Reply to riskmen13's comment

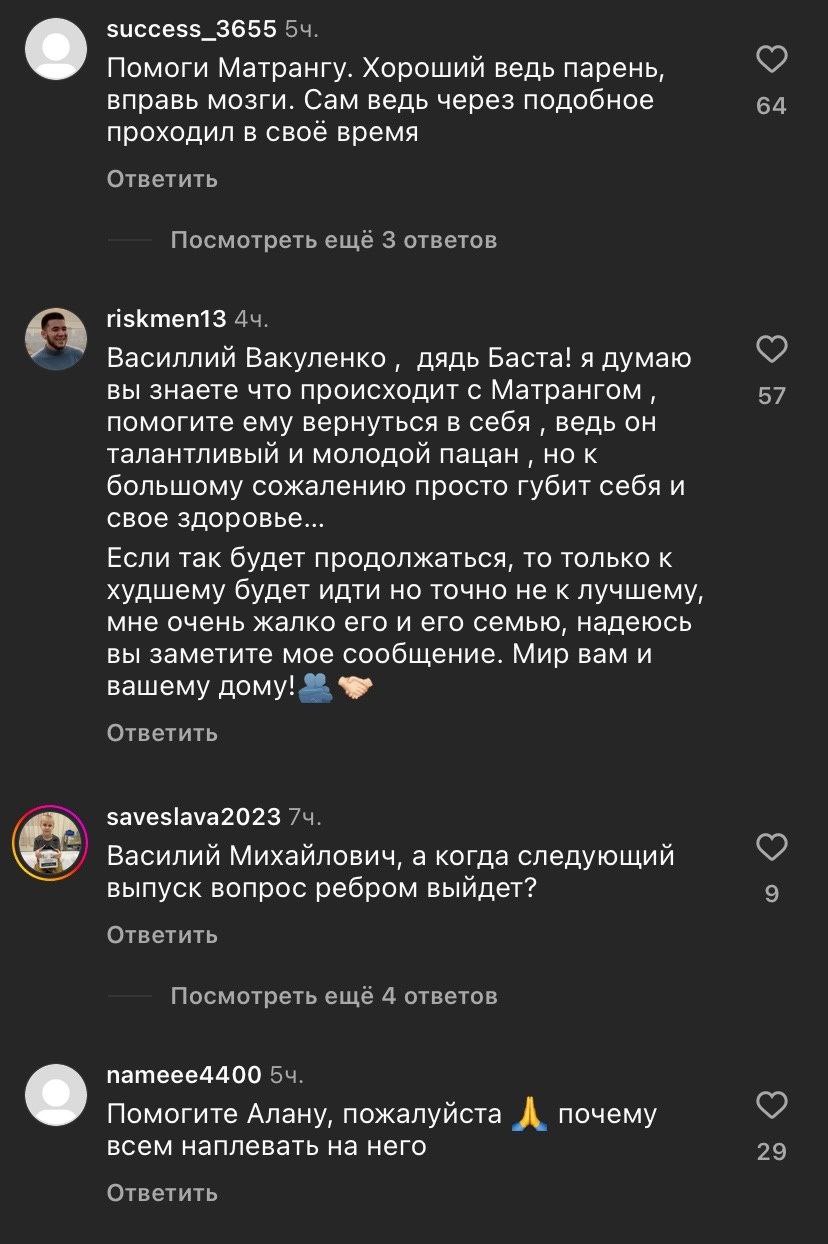[161, 732]
